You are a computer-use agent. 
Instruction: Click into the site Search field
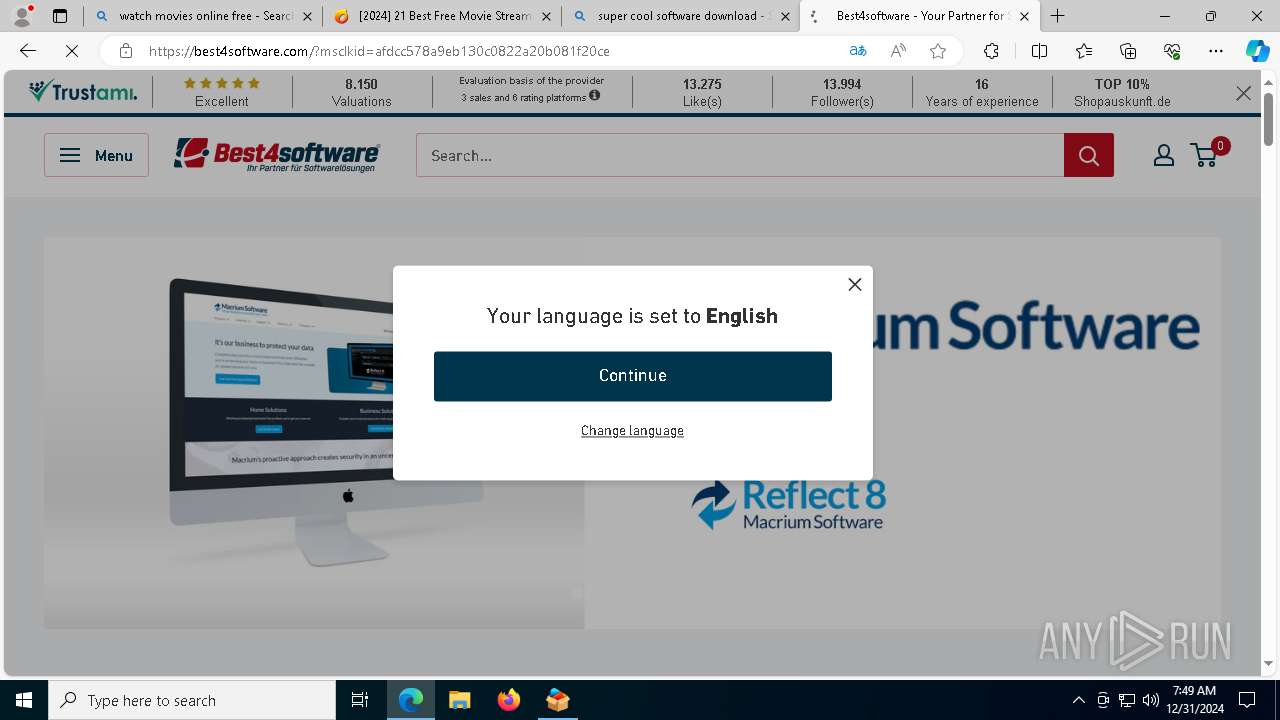740,155
